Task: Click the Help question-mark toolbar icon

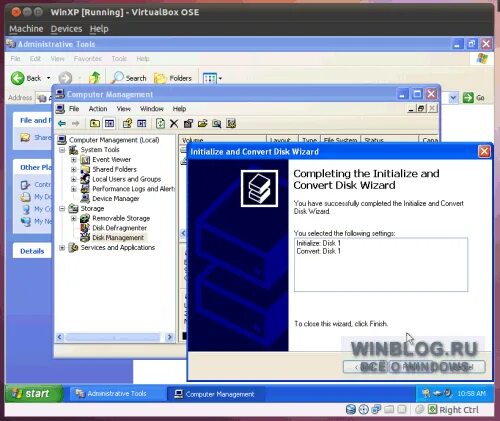Action: (x=127, y=124)
